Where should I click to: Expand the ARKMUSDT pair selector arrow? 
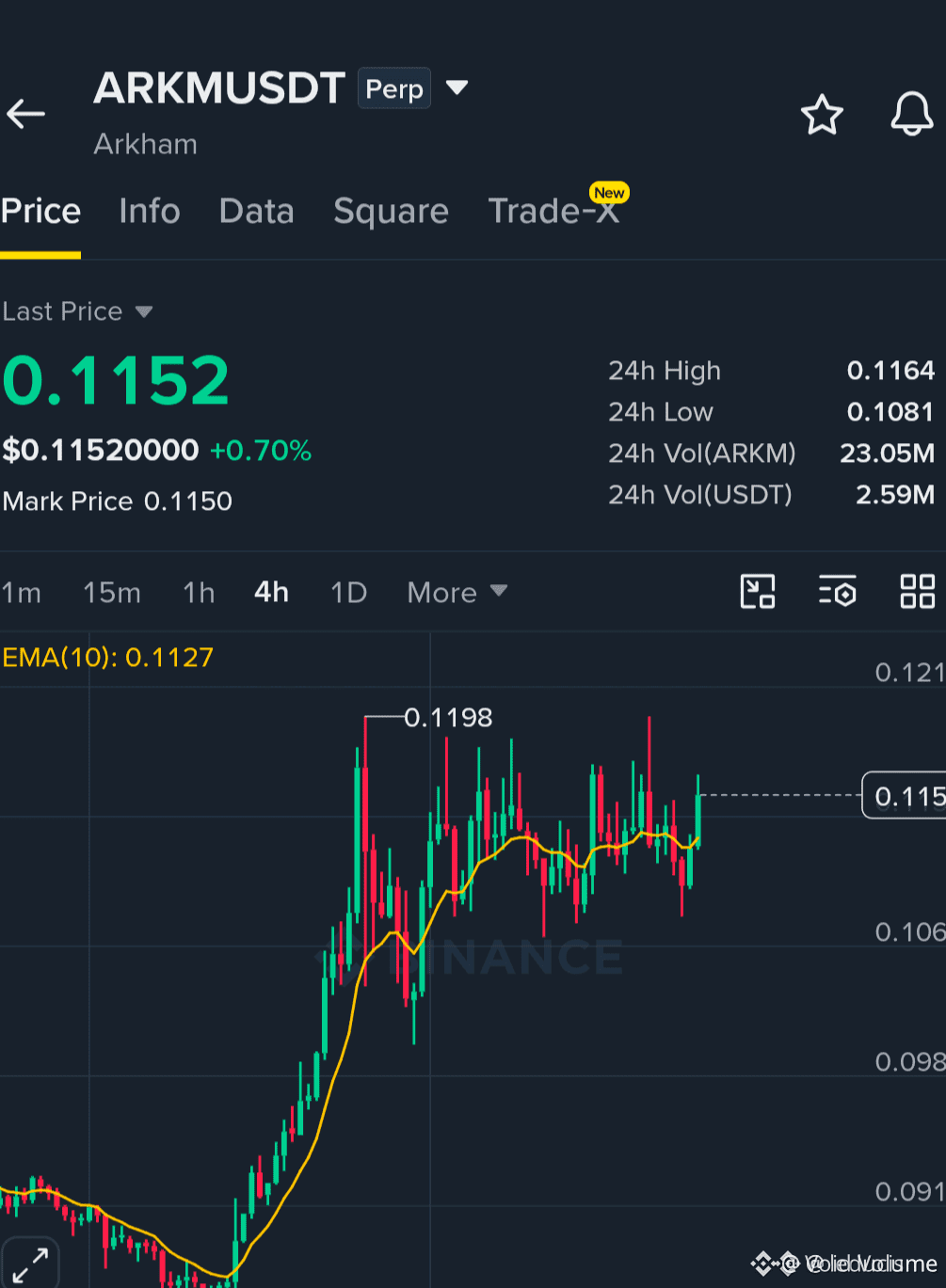pyautogui.click(x=457, y=88)
